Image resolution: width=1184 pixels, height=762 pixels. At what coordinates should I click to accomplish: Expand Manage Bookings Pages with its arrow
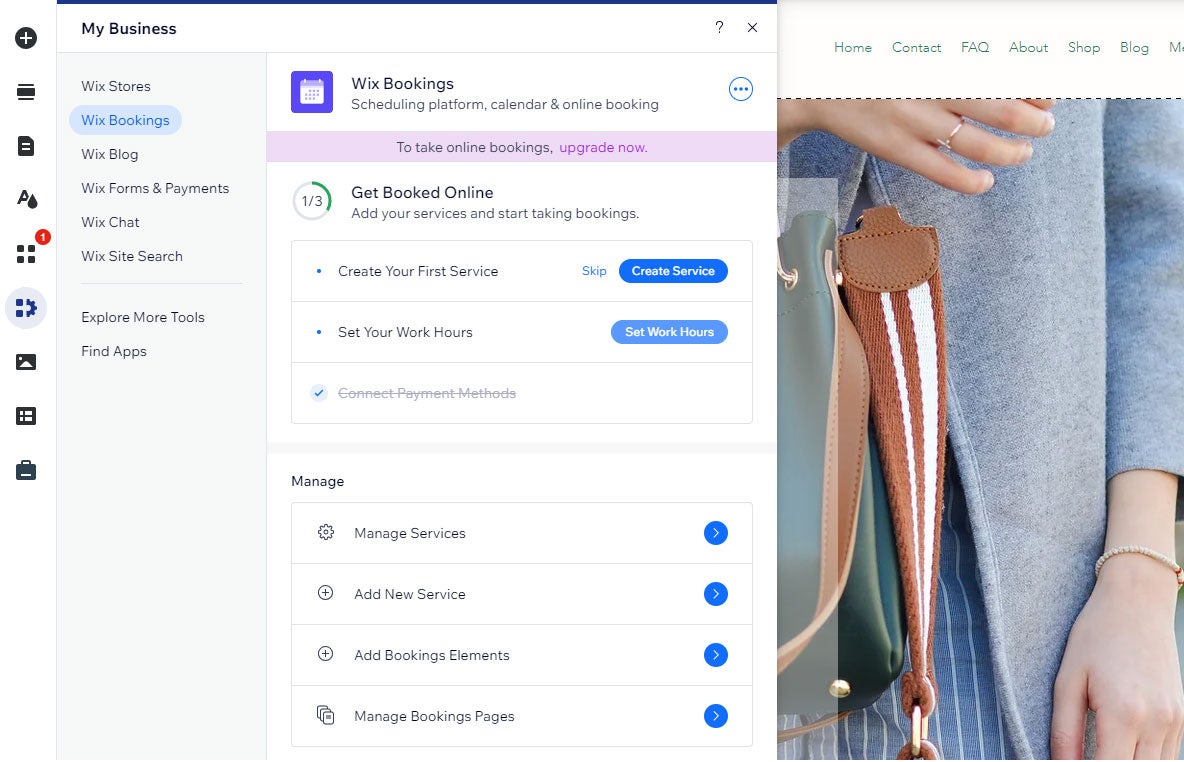click(x=716, y=716)
